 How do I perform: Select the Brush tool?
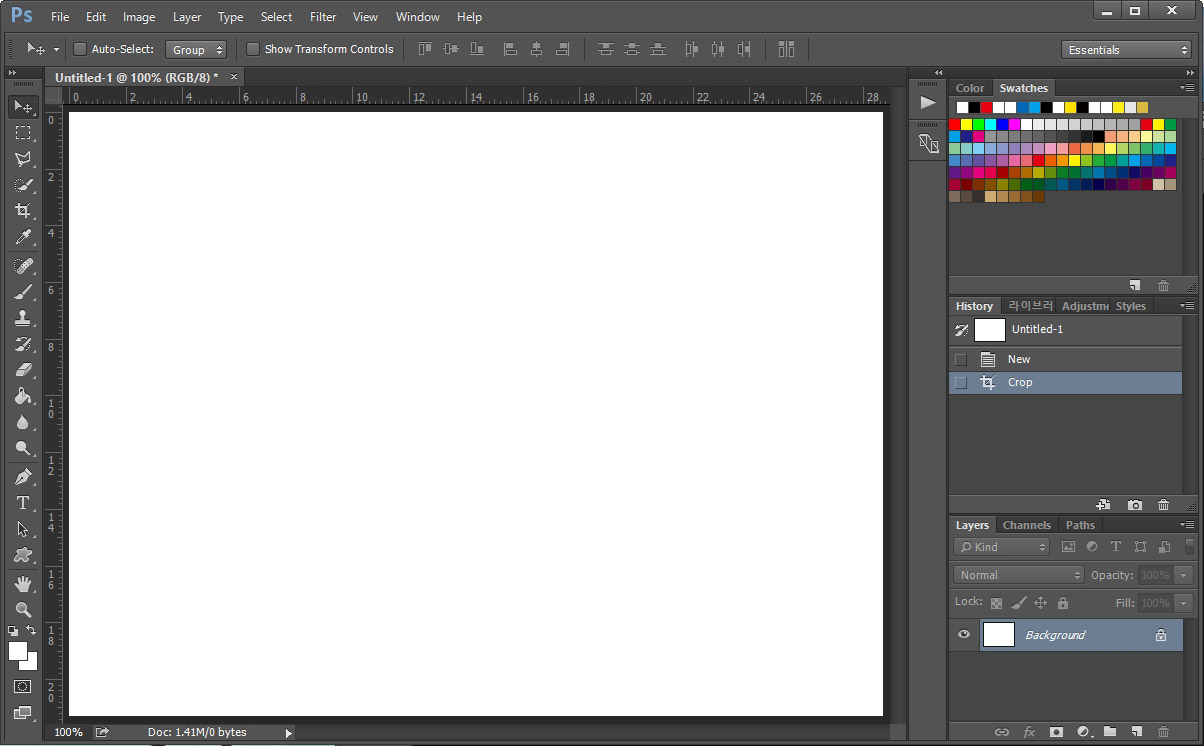[x=23, y=292]
